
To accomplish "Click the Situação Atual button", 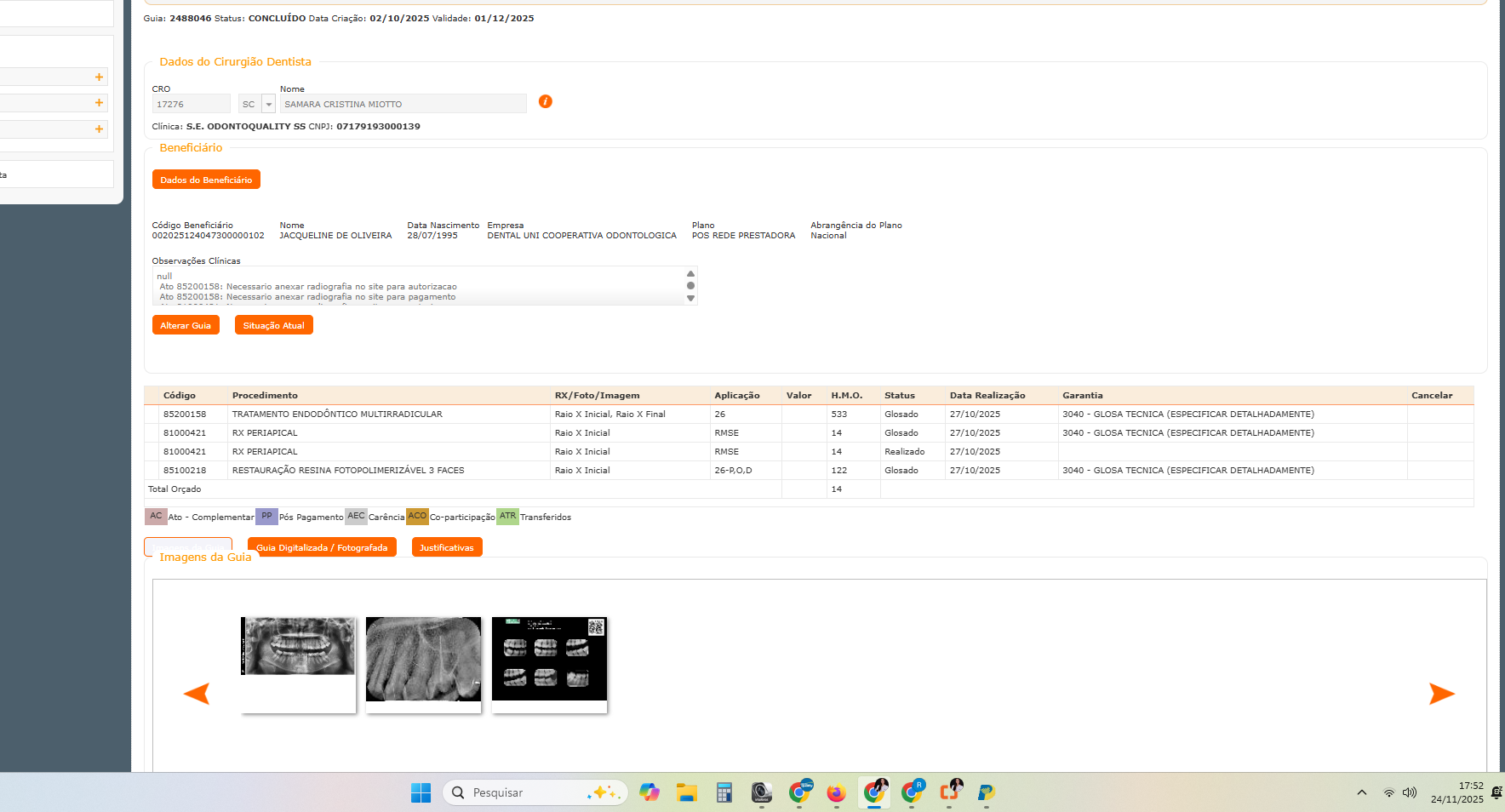I will [273, 325].
